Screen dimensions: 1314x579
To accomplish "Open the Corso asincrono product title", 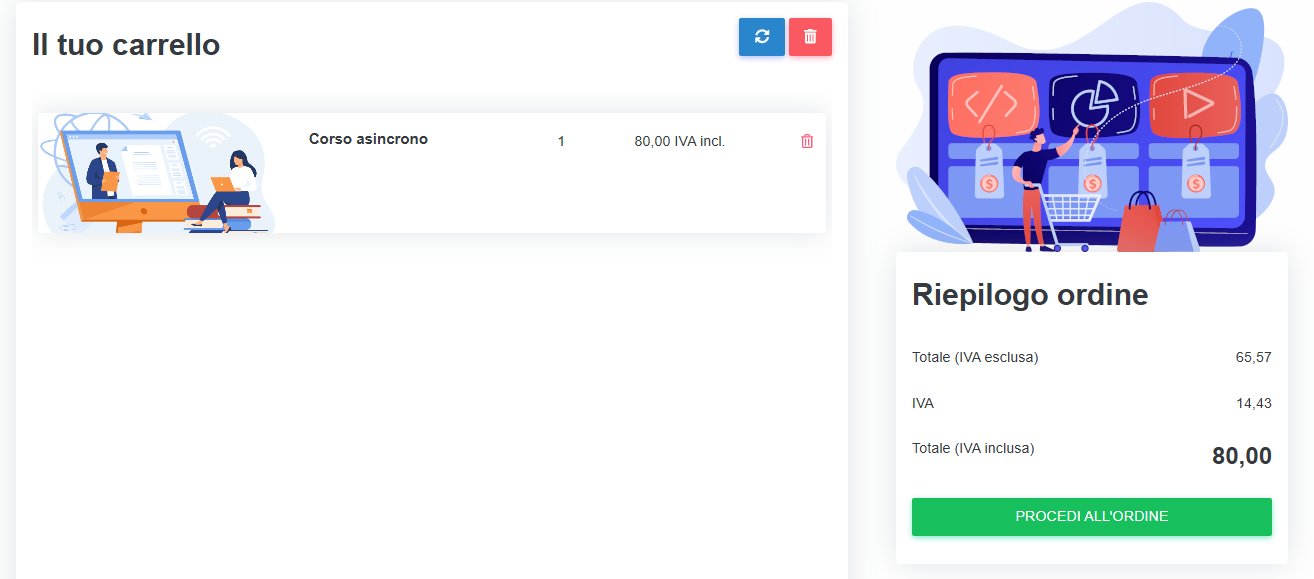I will [x=368, y=139].
